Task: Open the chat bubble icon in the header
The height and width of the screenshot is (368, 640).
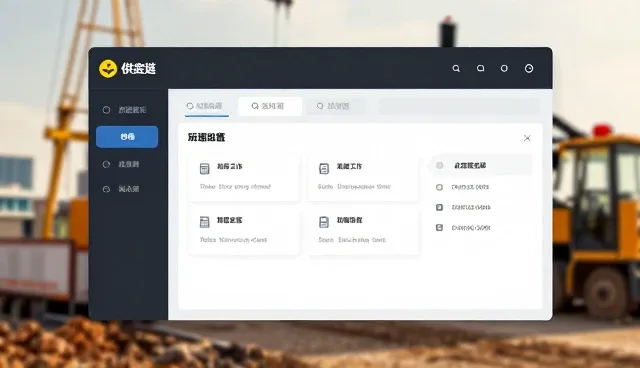Action: 480,68
